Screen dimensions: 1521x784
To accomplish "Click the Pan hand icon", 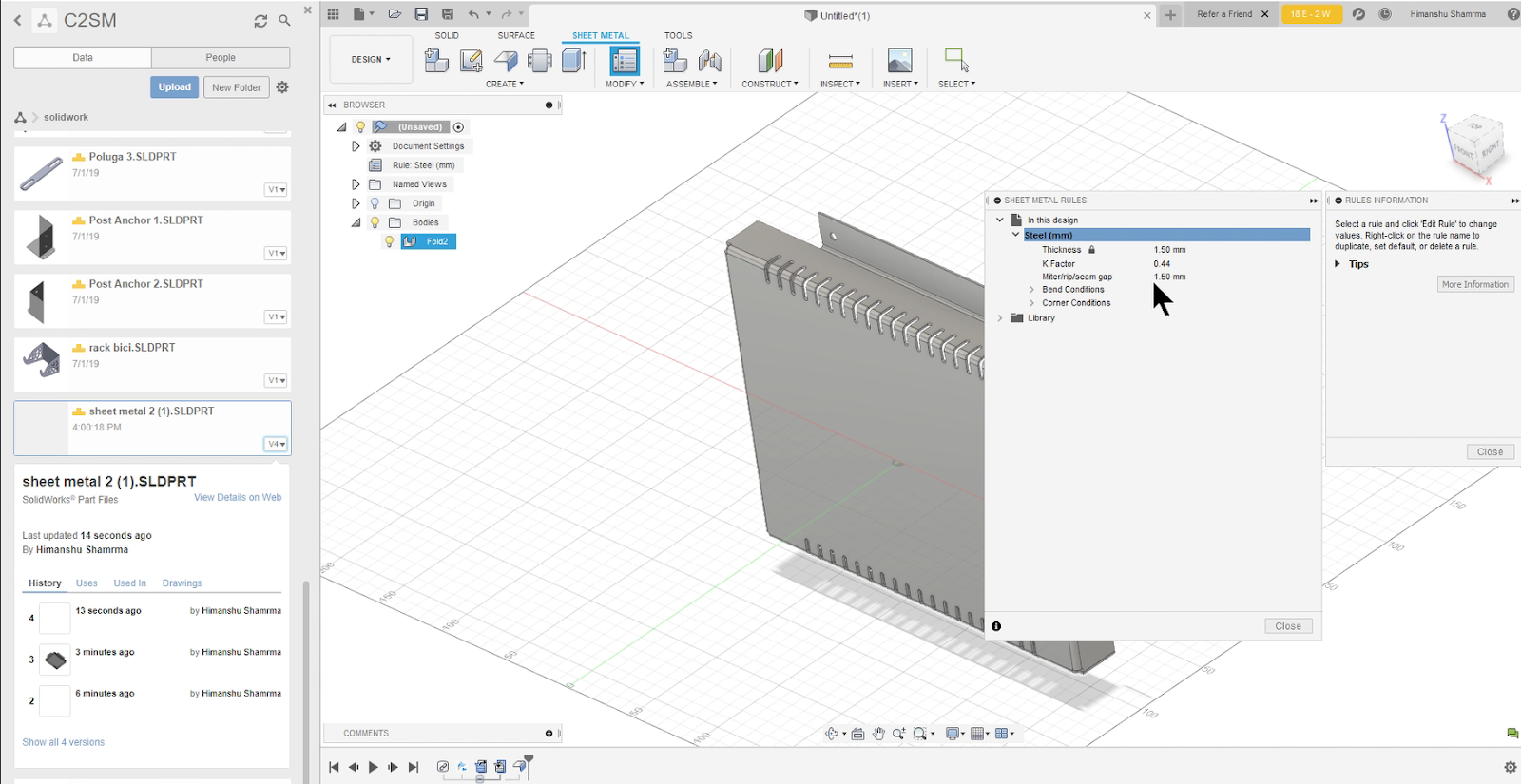I will tap(878, 734).
